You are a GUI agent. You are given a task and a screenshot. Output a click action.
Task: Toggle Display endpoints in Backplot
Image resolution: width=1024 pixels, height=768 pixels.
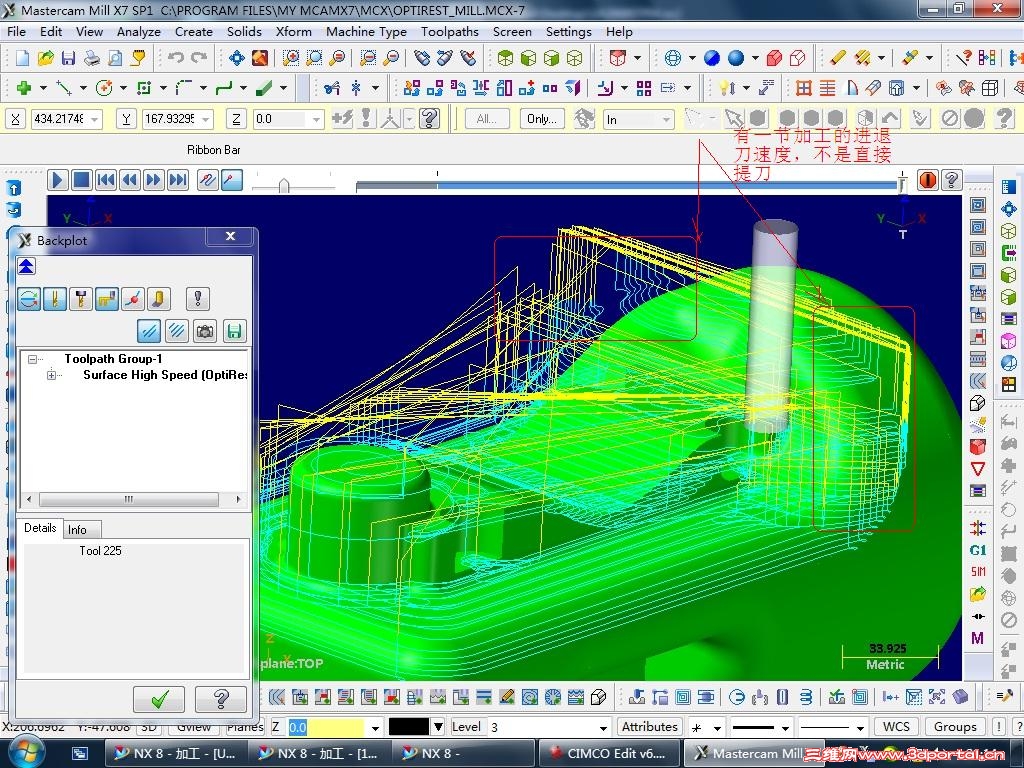point(133,299)
